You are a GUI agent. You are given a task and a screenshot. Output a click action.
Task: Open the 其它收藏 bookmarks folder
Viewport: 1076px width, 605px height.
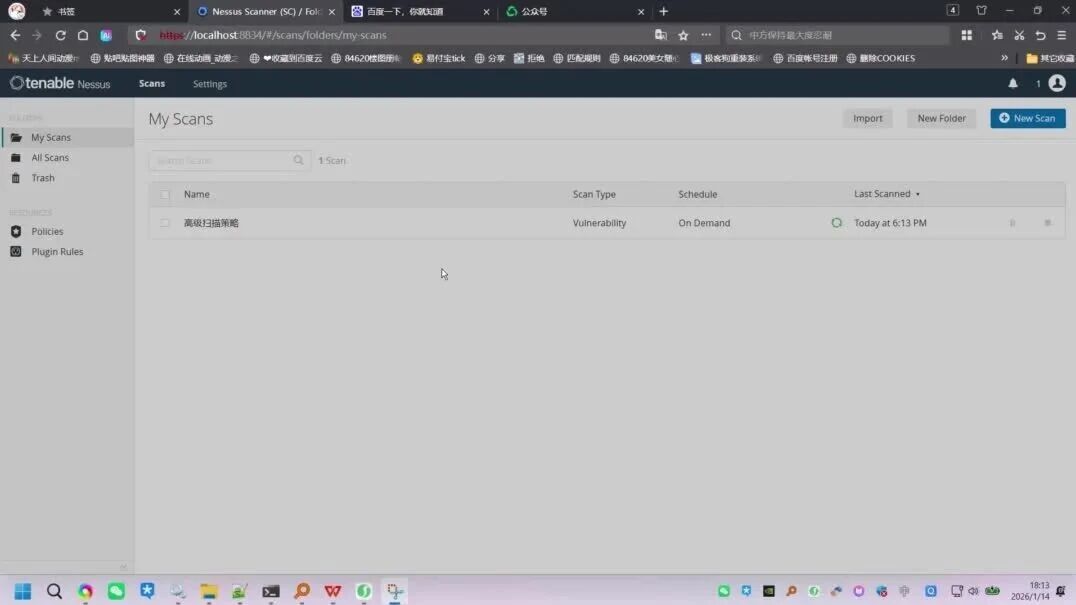pyautogui.click(x=1050, y=58)
